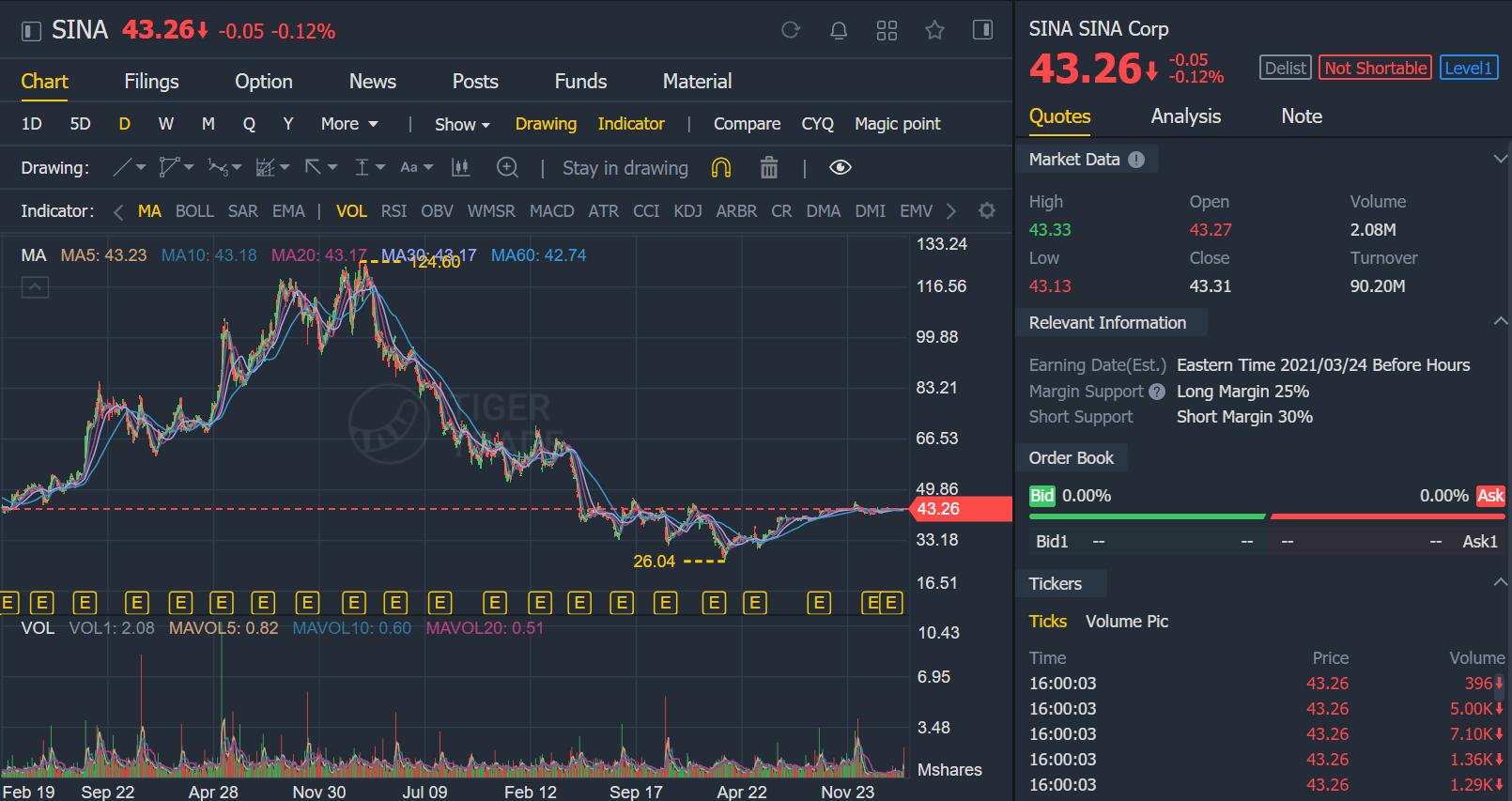Toggle the right side panel layout icon

click(x=982, y=30)
